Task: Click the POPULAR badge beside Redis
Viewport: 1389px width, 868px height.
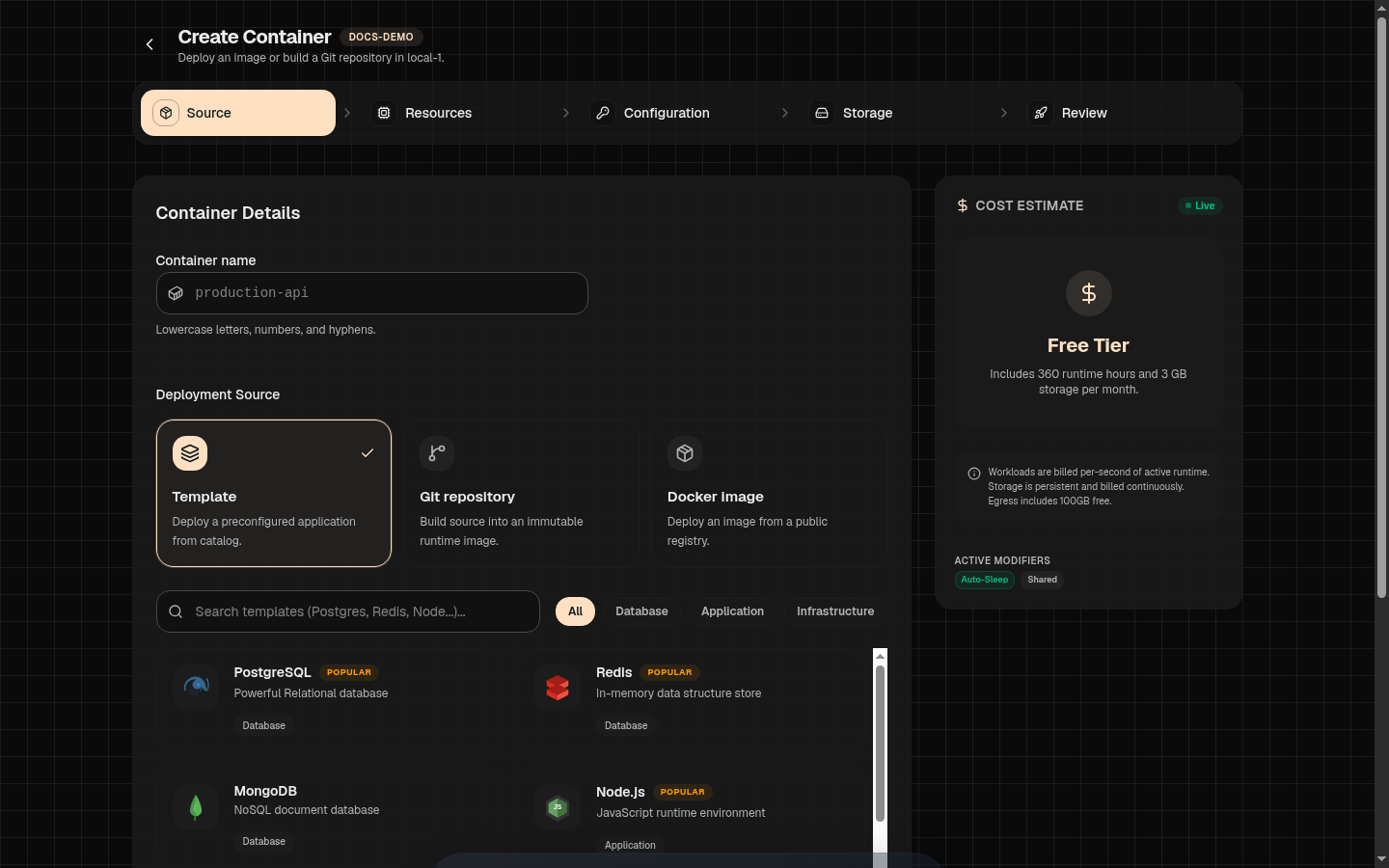Action: pyautogui.click(x=669, y=672)
